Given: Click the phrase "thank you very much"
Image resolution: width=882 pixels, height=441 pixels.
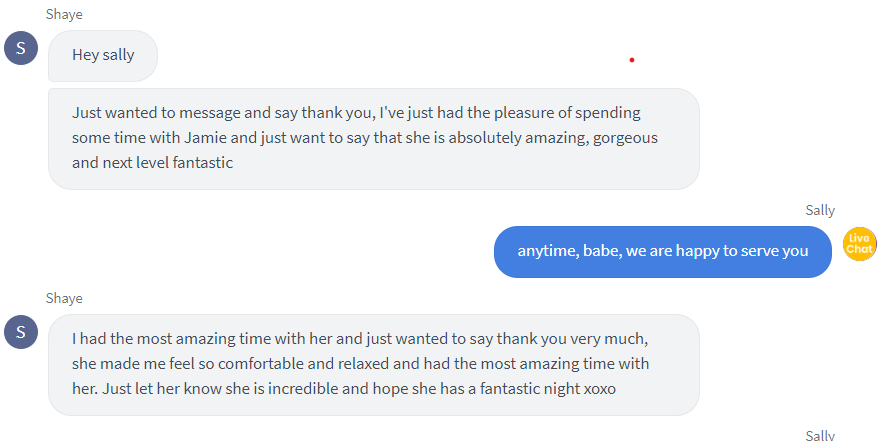Looking at the screenshot, I should [x=572, y=340].
